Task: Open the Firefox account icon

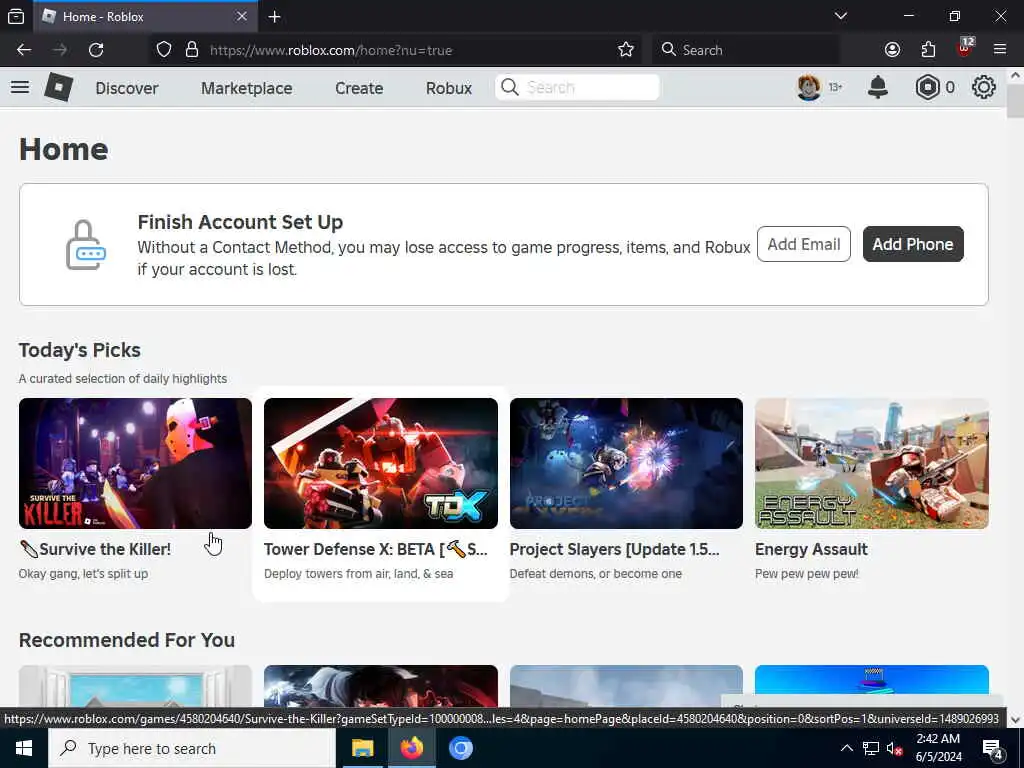Action: click(x=892, y=50)
